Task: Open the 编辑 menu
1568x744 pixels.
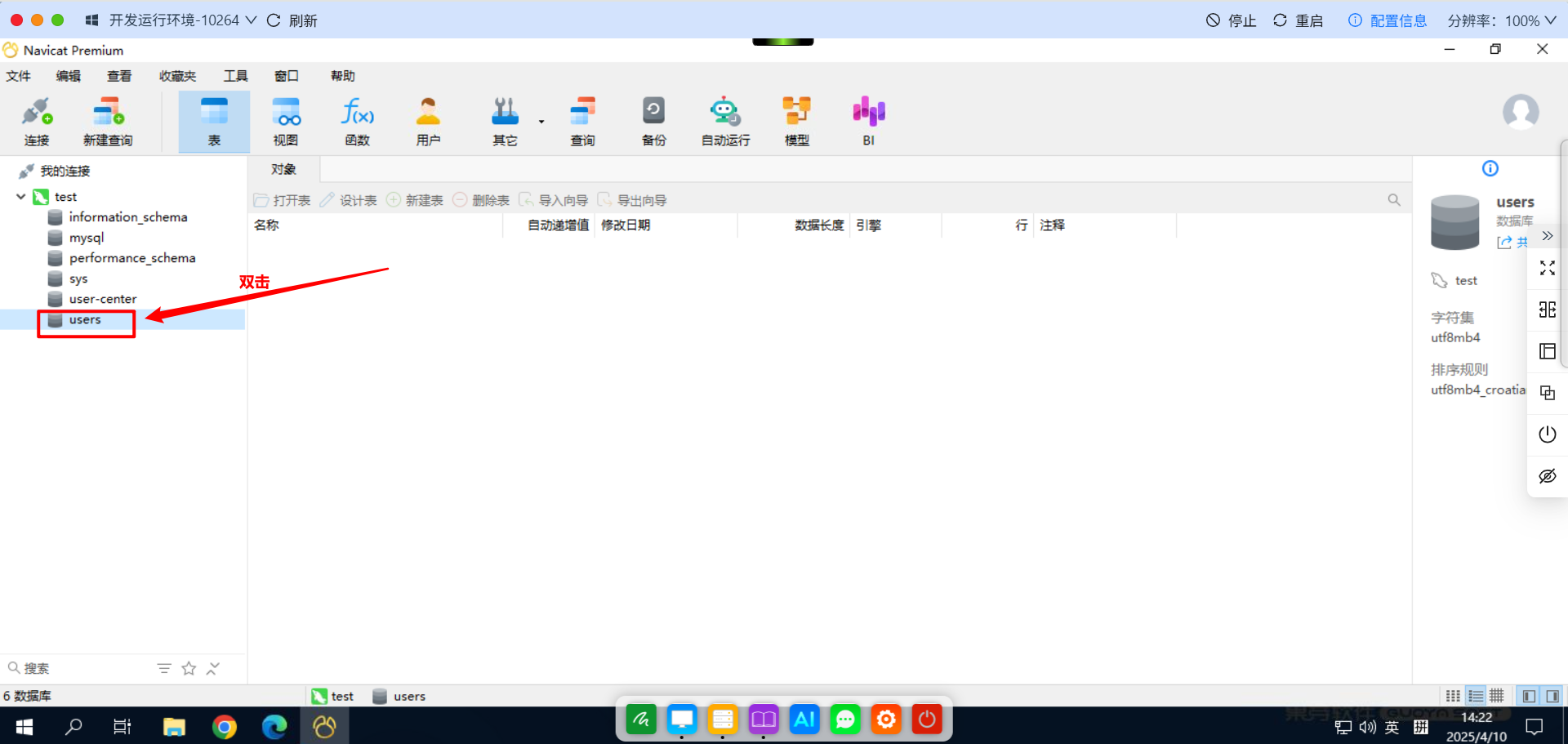Action: tap(69, 76)
